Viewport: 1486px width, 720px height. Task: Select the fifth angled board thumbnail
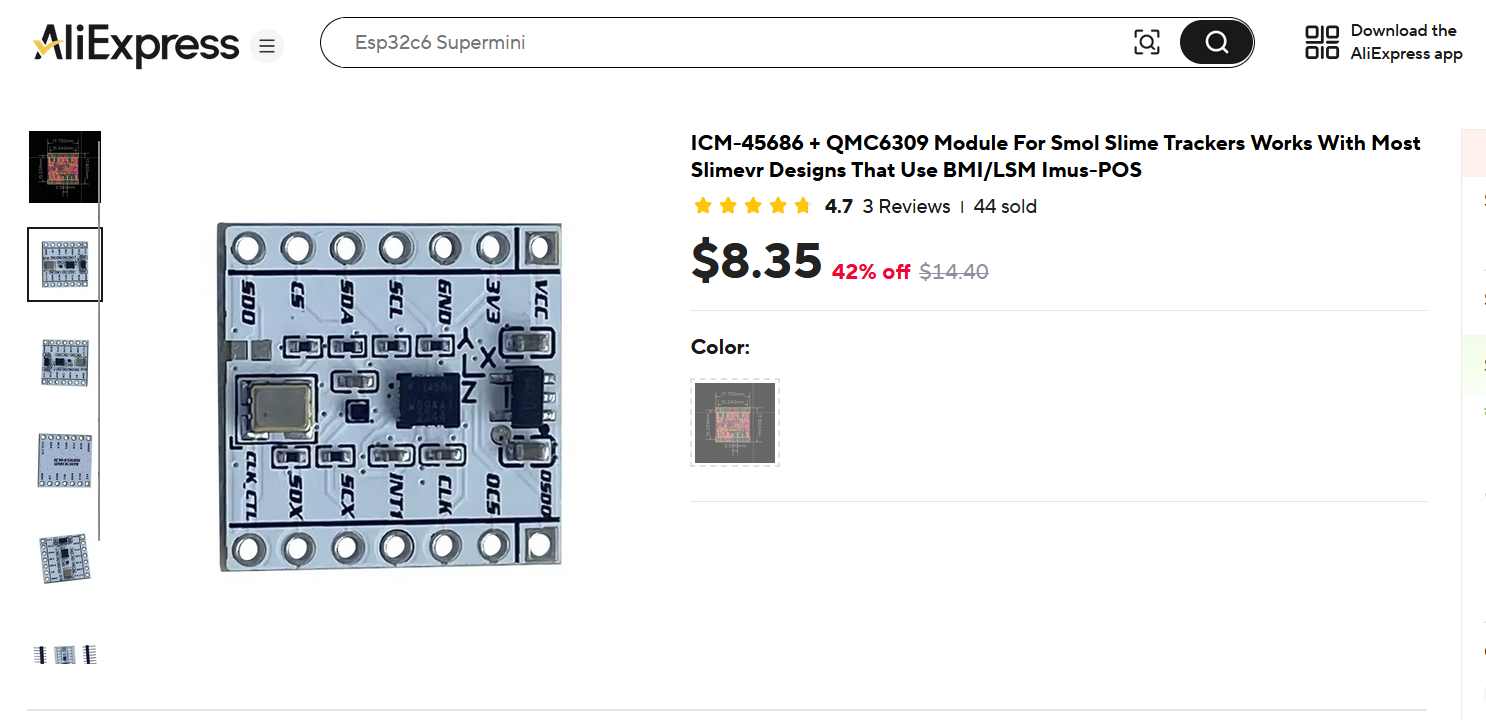pyautogui.click(x=65, y=558)
